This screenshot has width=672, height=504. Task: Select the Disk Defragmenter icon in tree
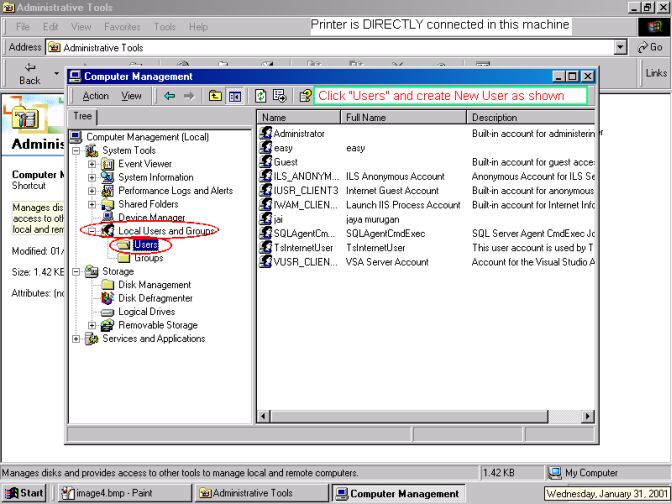(108, 298)
